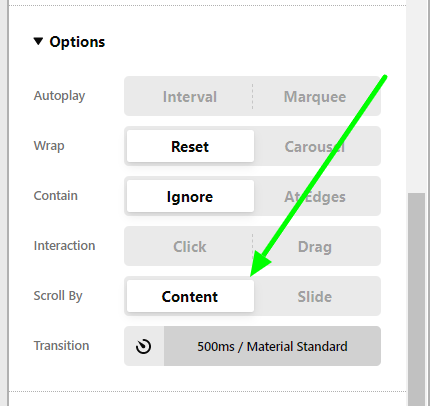The height and width of the screenshot is (406, 432).
Task: Click the Scroll By label
Action: (58, 296)
